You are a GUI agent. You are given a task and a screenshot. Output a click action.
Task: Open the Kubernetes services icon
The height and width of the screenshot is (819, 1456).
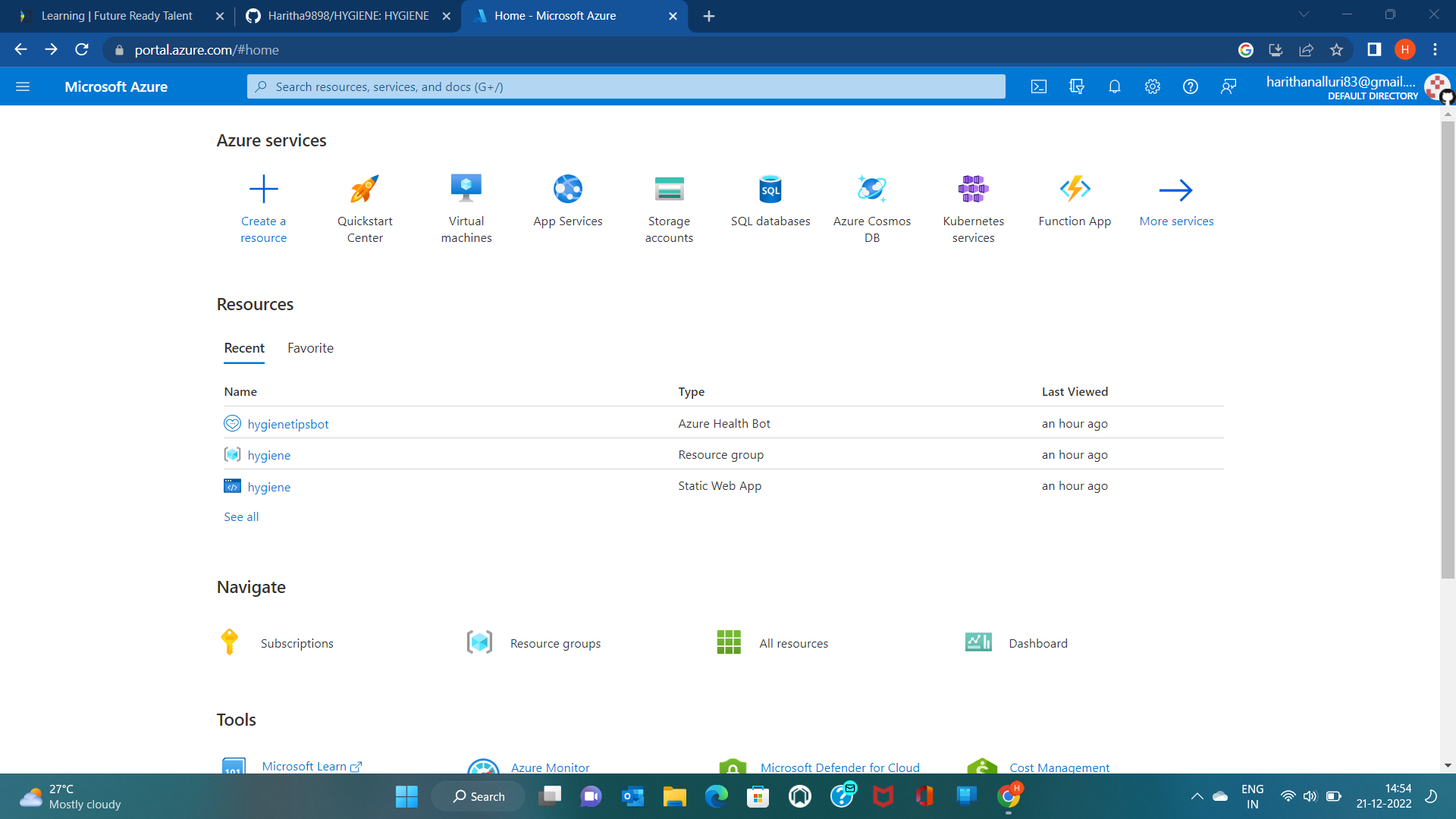(x=973, y=189)
